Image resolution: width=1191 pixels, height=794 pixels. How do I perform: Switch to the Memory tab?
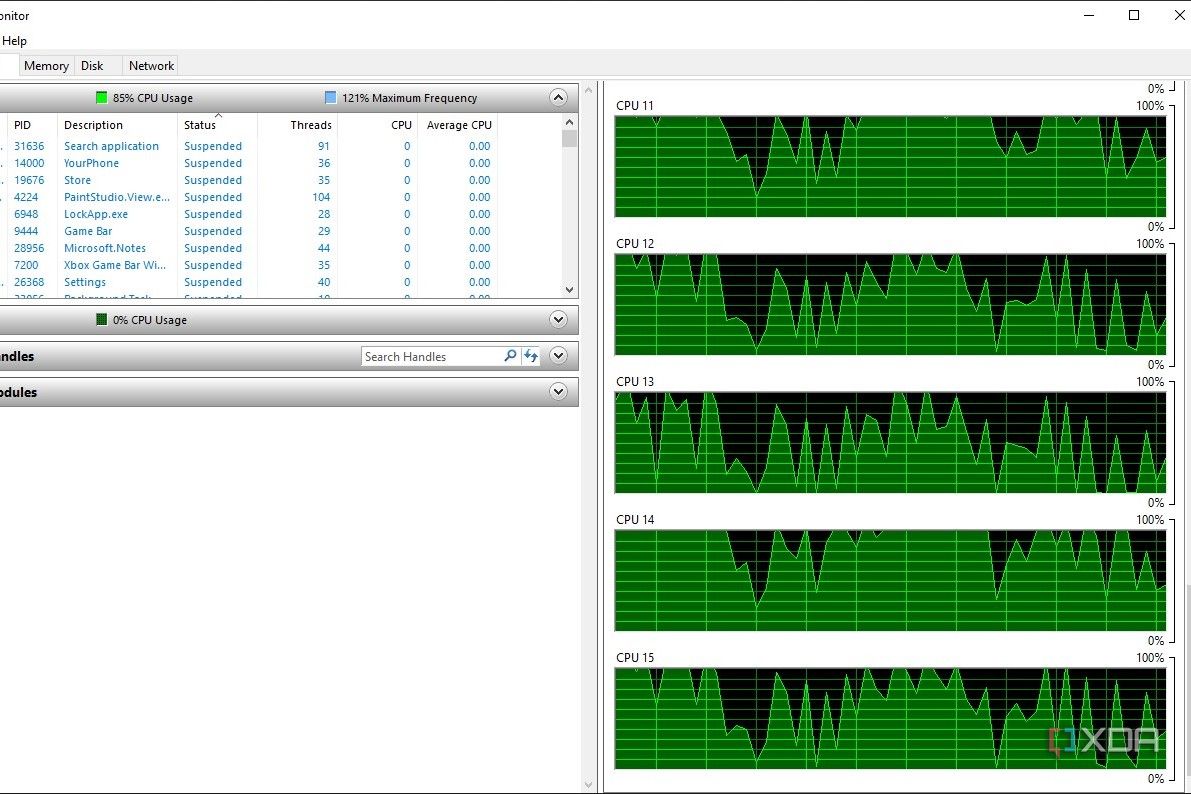point(46,66)
